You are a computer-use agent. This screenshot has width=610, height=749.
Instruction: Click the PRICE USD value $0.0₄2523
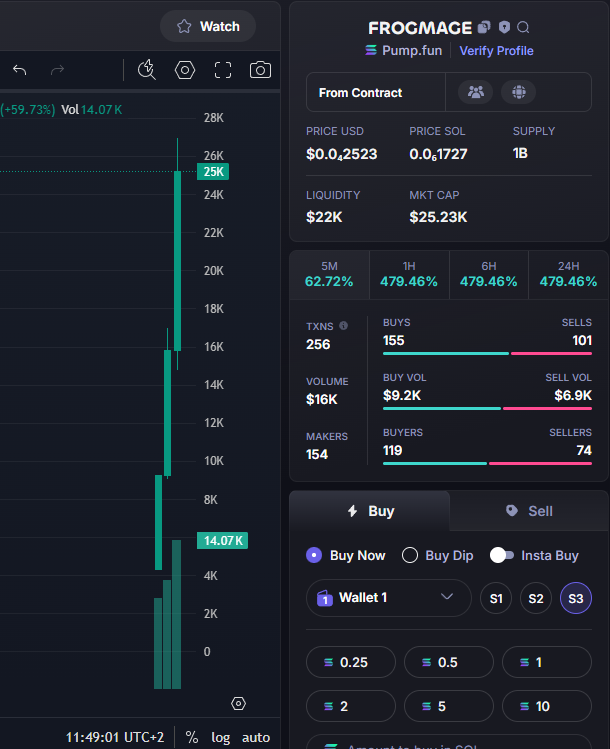pyautogui.click(x=342, y=154)
